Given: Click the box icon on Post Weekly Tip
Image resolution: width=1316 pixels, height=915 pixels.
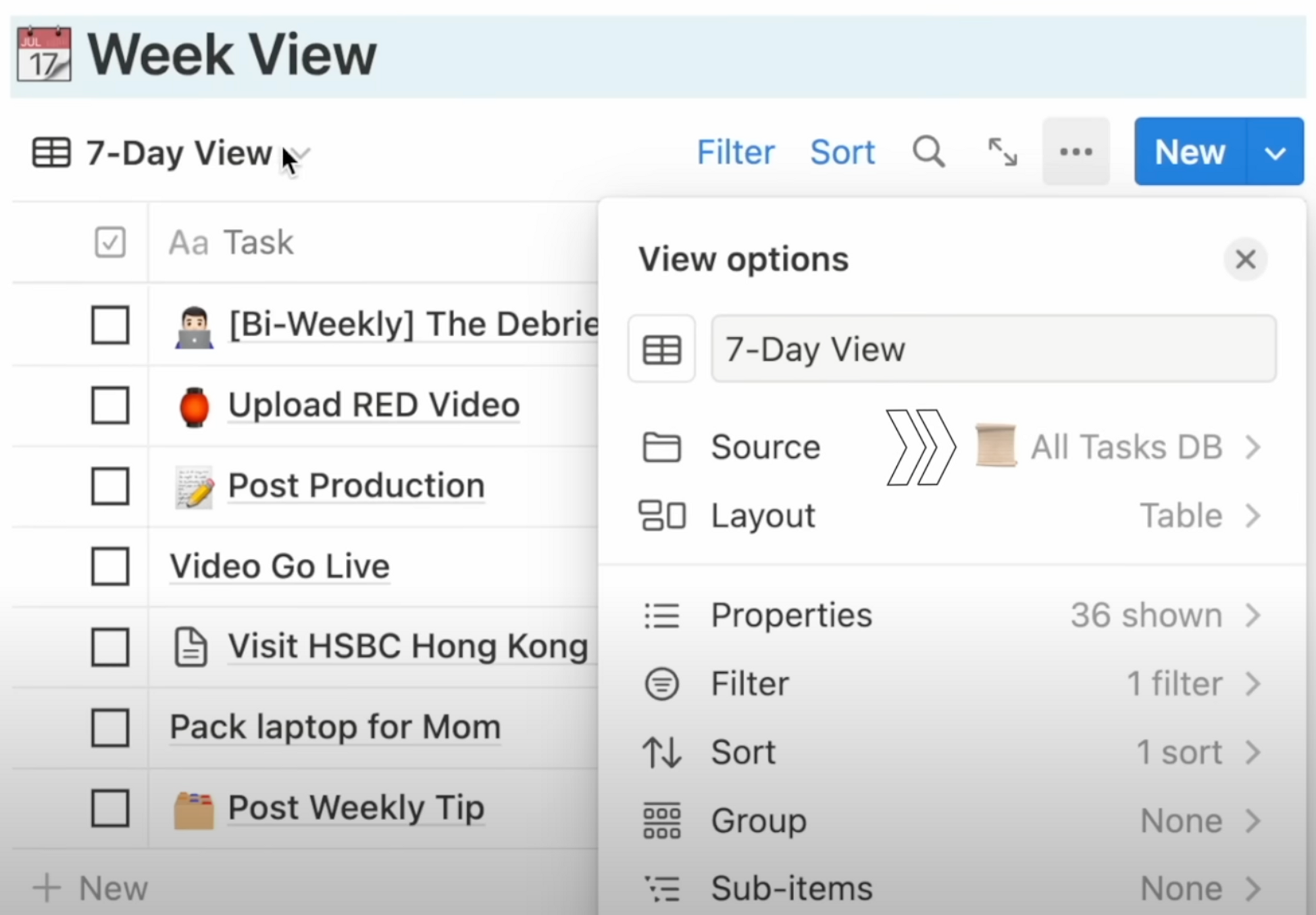Looking at the screenshot, I should (194, 810).
